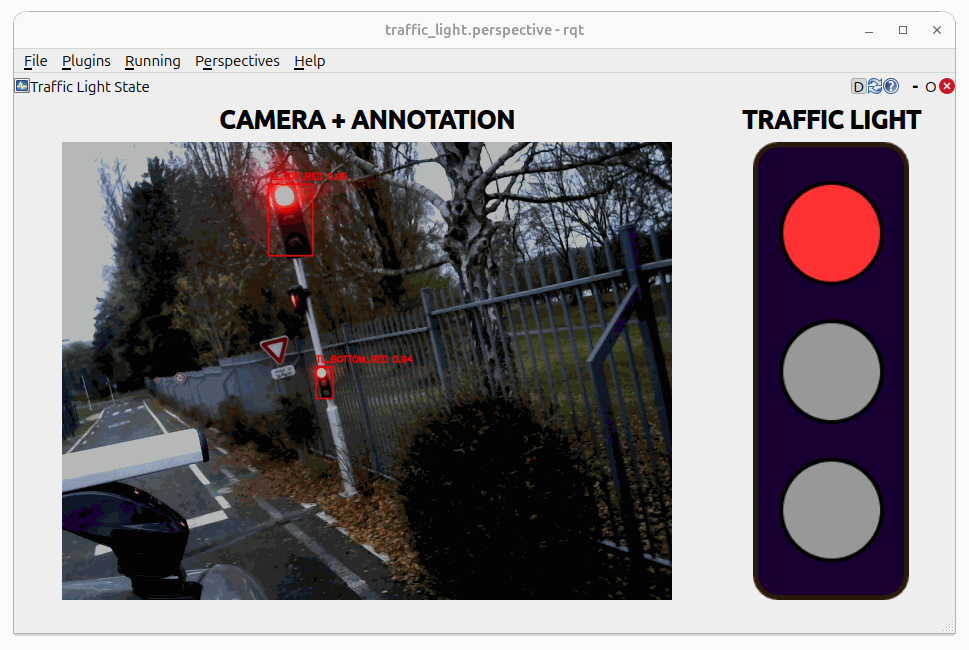This screenshot has height=650, width=969.
Task: Close the Traffic Light State plugin
Action: pos(946,87)
